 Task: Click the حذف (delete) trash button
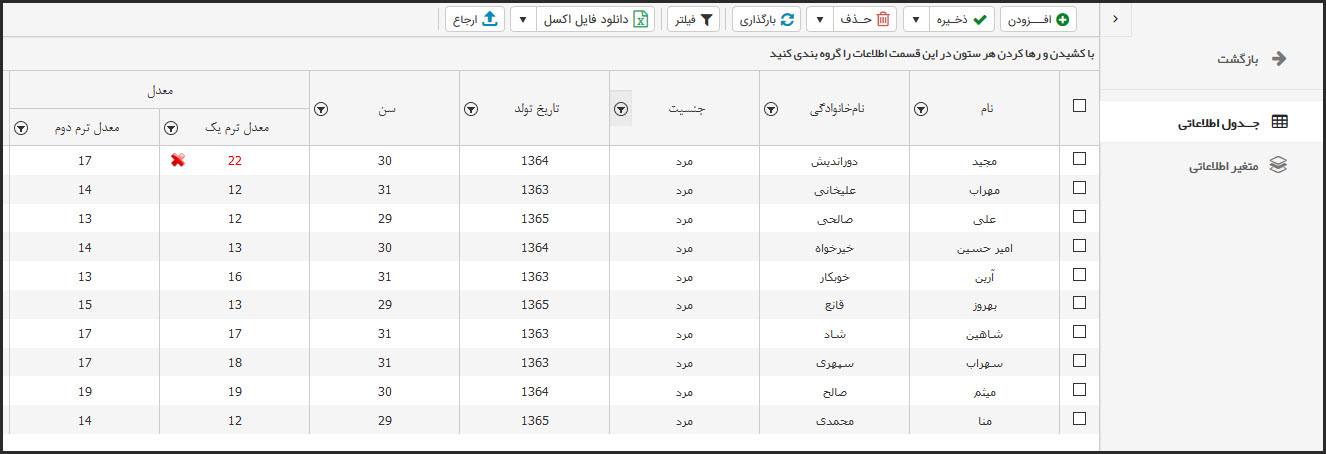click(x=865, y=19)
